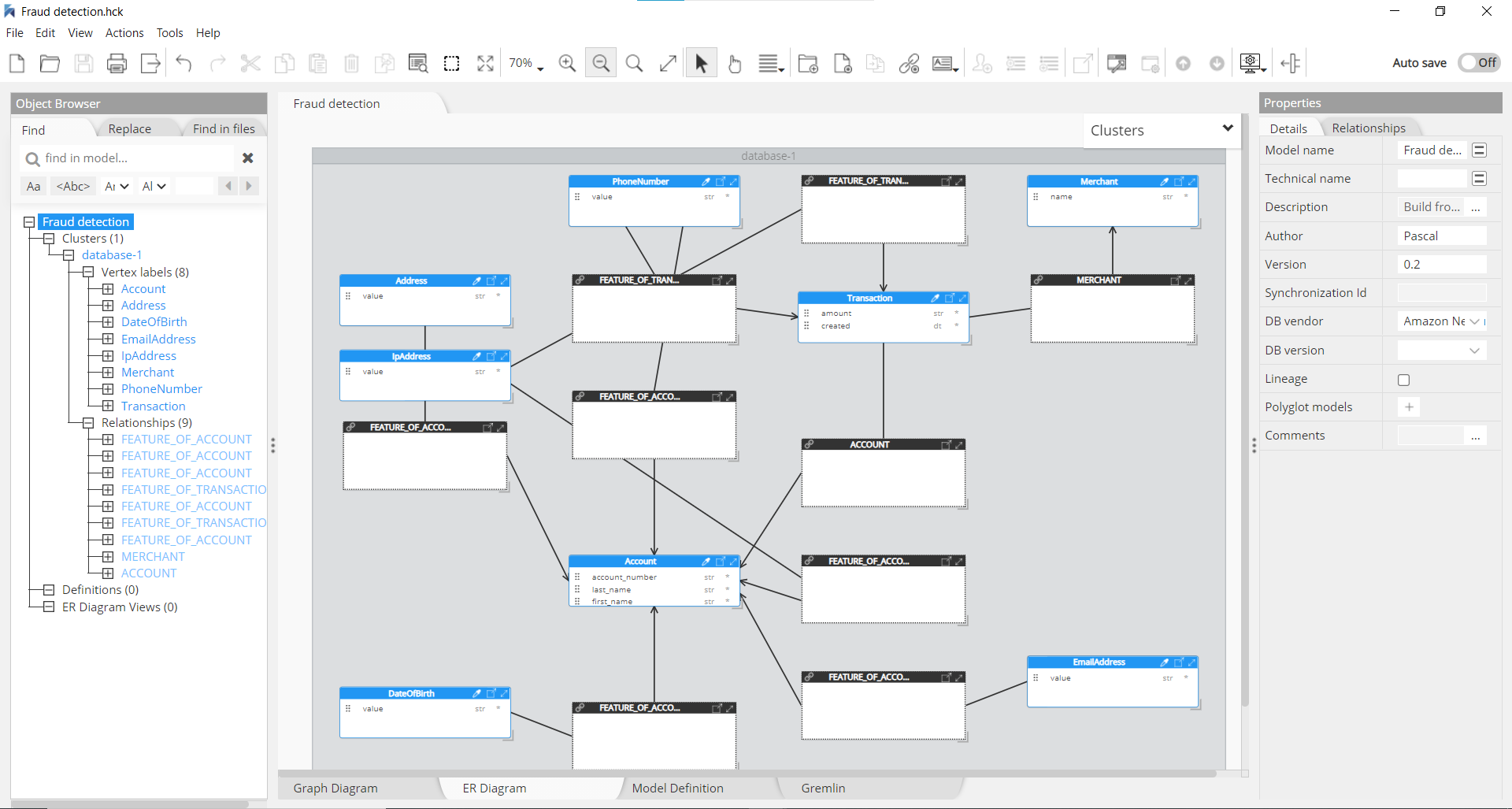This screenshot has height=809, width=1512.
Task: Add a polyglot model with plus button
Action: pos(1409,407)
